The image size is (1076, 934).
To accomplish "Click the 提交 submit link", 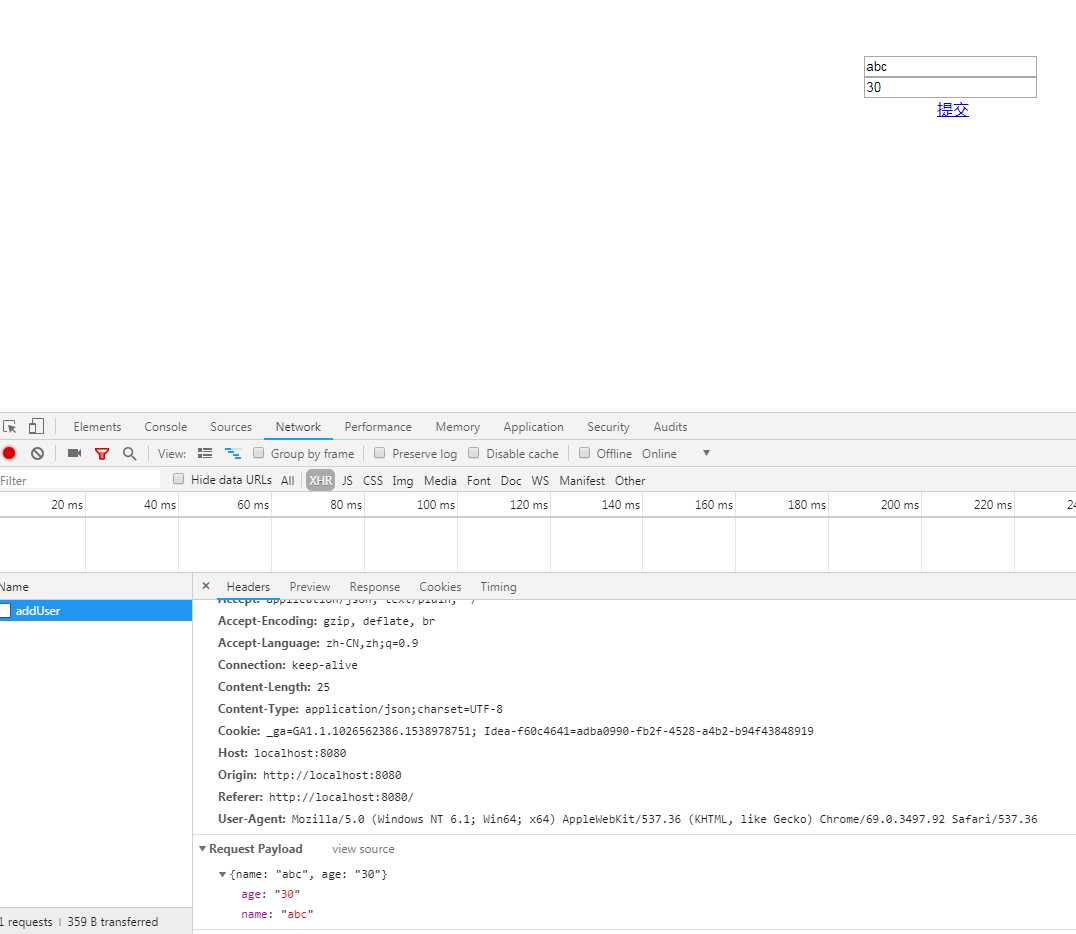I will point(952,110).
